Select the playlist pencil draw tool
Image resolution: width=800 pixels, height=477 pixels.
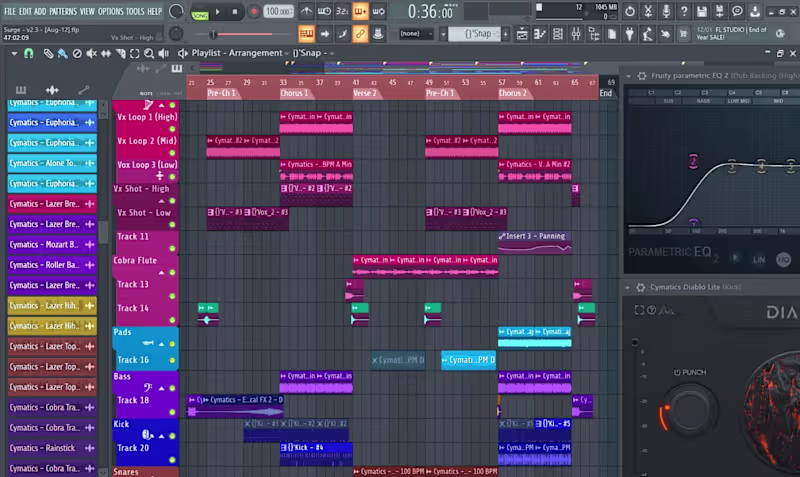click(48, 53)
